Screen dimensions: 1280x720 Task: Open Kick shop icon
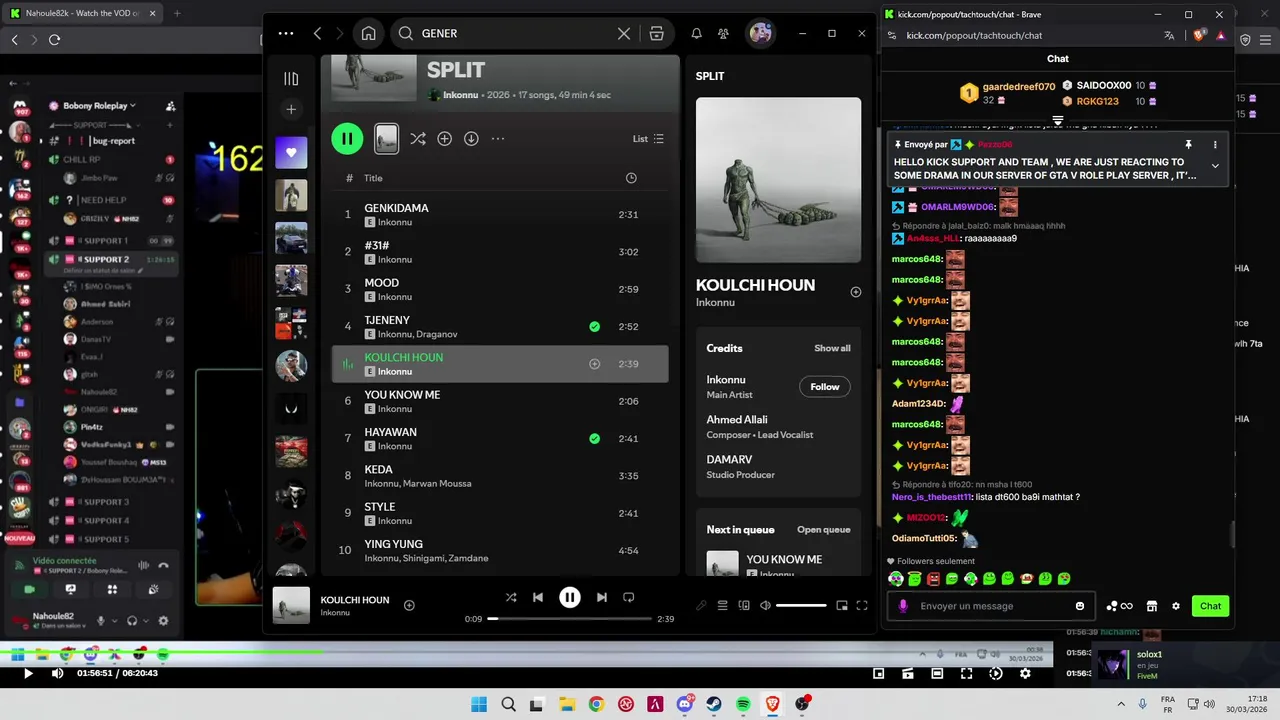tap(1151, 606)
